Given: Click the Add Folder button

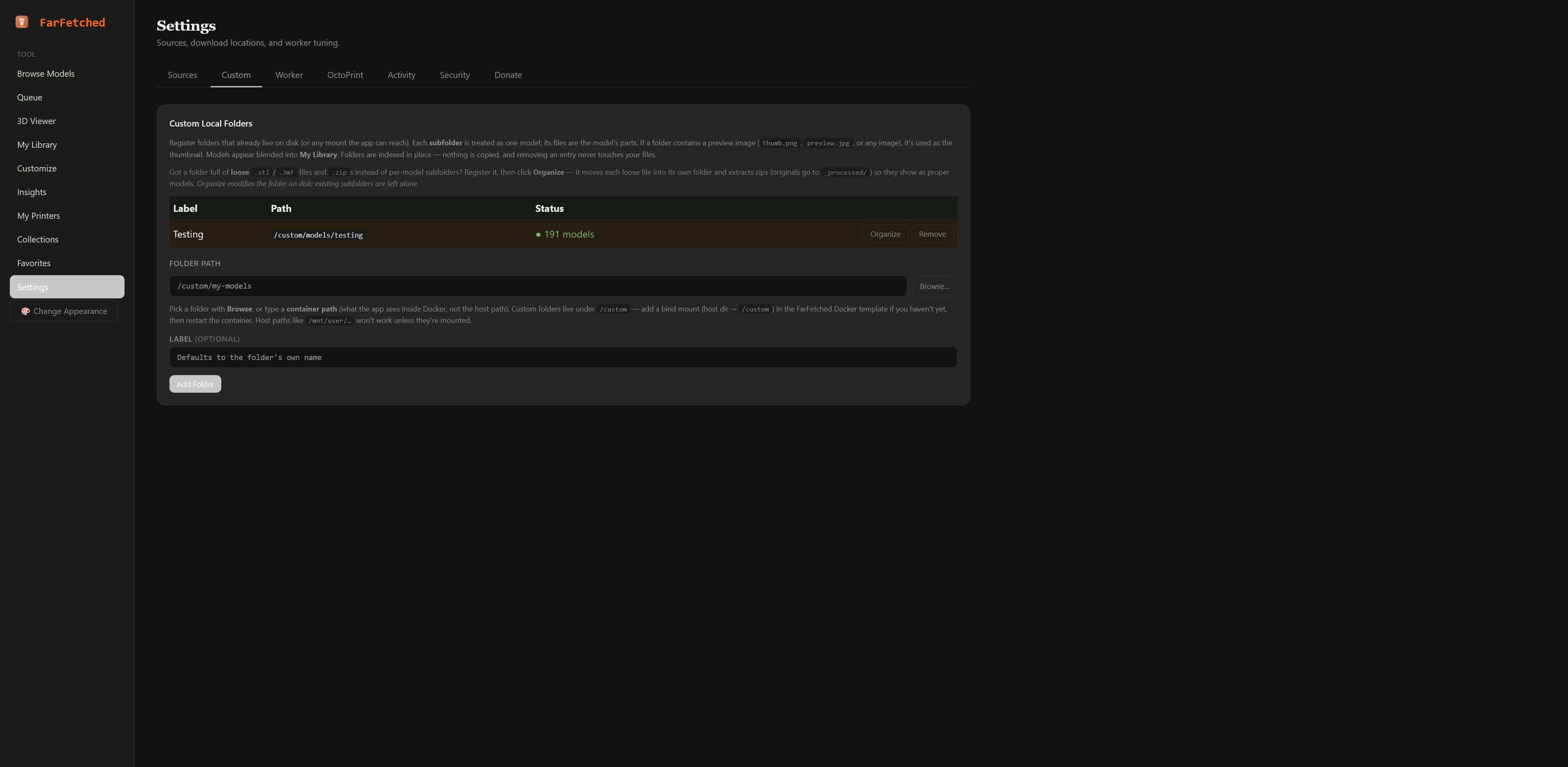Looking at the screenshot, I should 195,384.
